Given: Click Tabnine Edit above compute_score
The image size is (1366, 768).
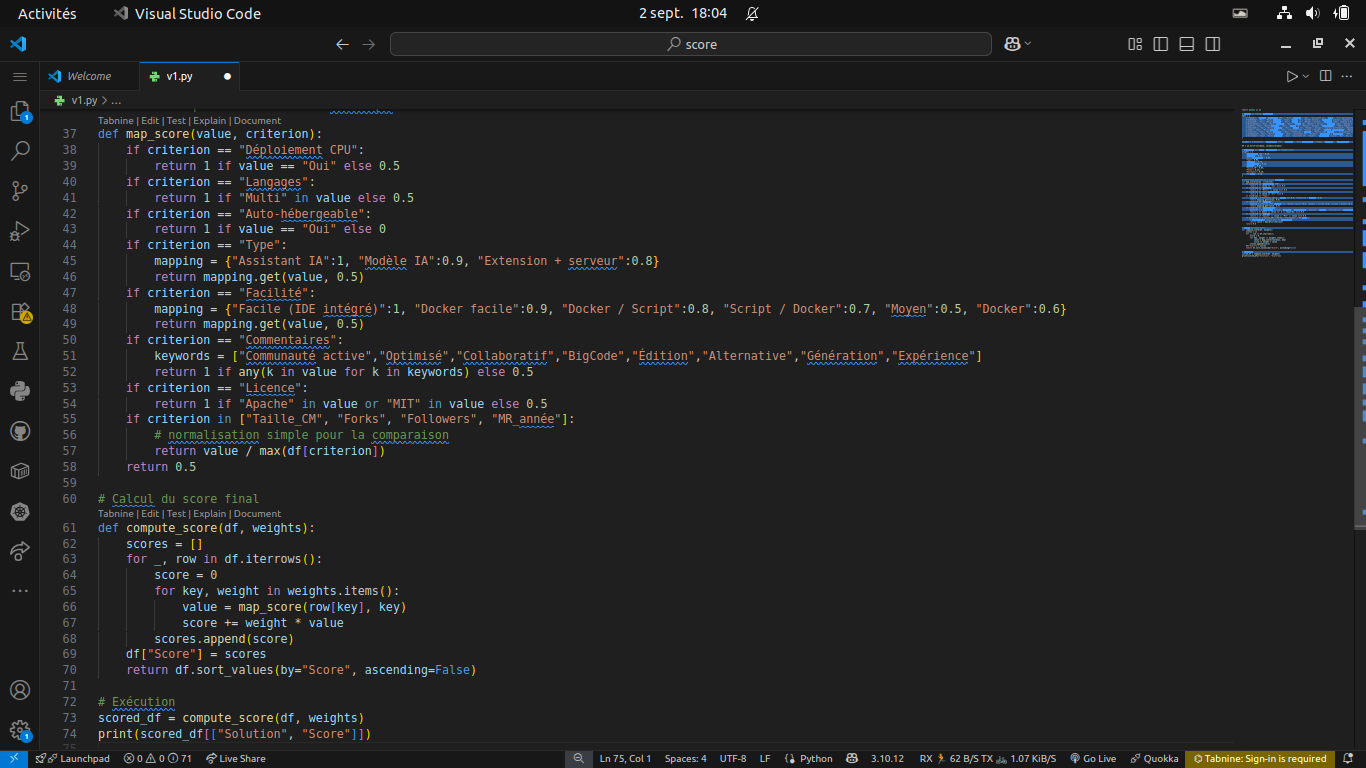Looking at the screenshot, I should pos(150,514).
